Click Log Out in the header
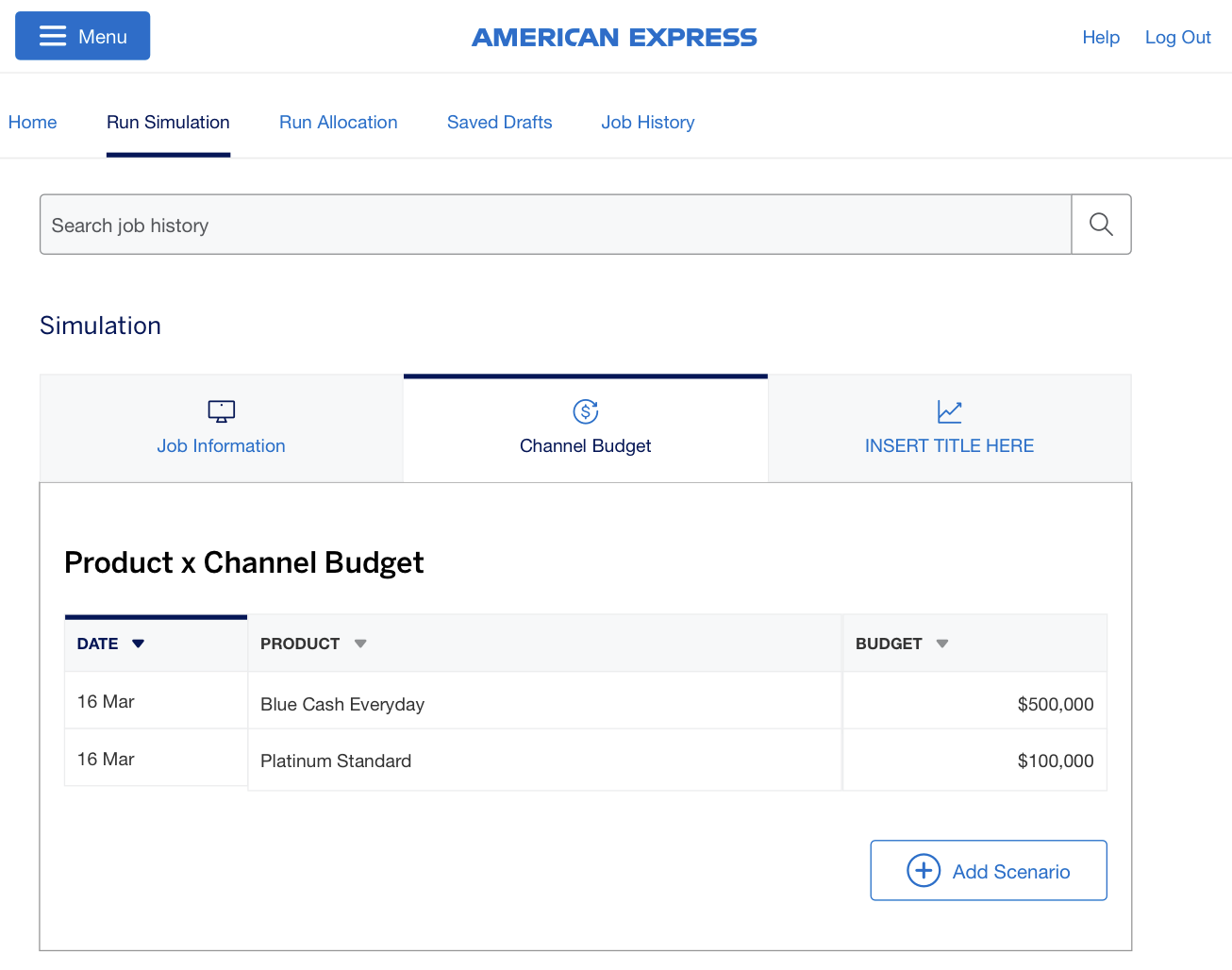Viewport: 1232px width, 970px height. (1178, 37)
